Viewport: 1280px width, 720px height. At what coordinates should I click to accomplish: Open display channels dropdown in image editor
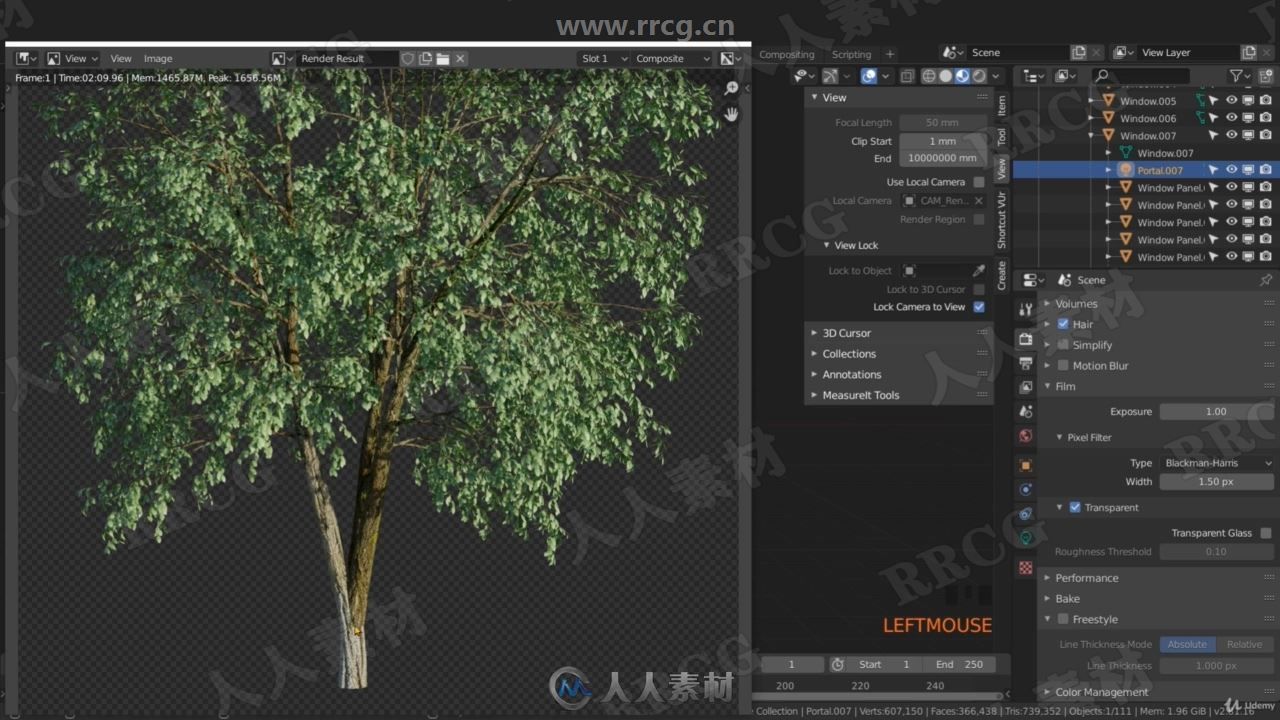[x=731, y=59]
